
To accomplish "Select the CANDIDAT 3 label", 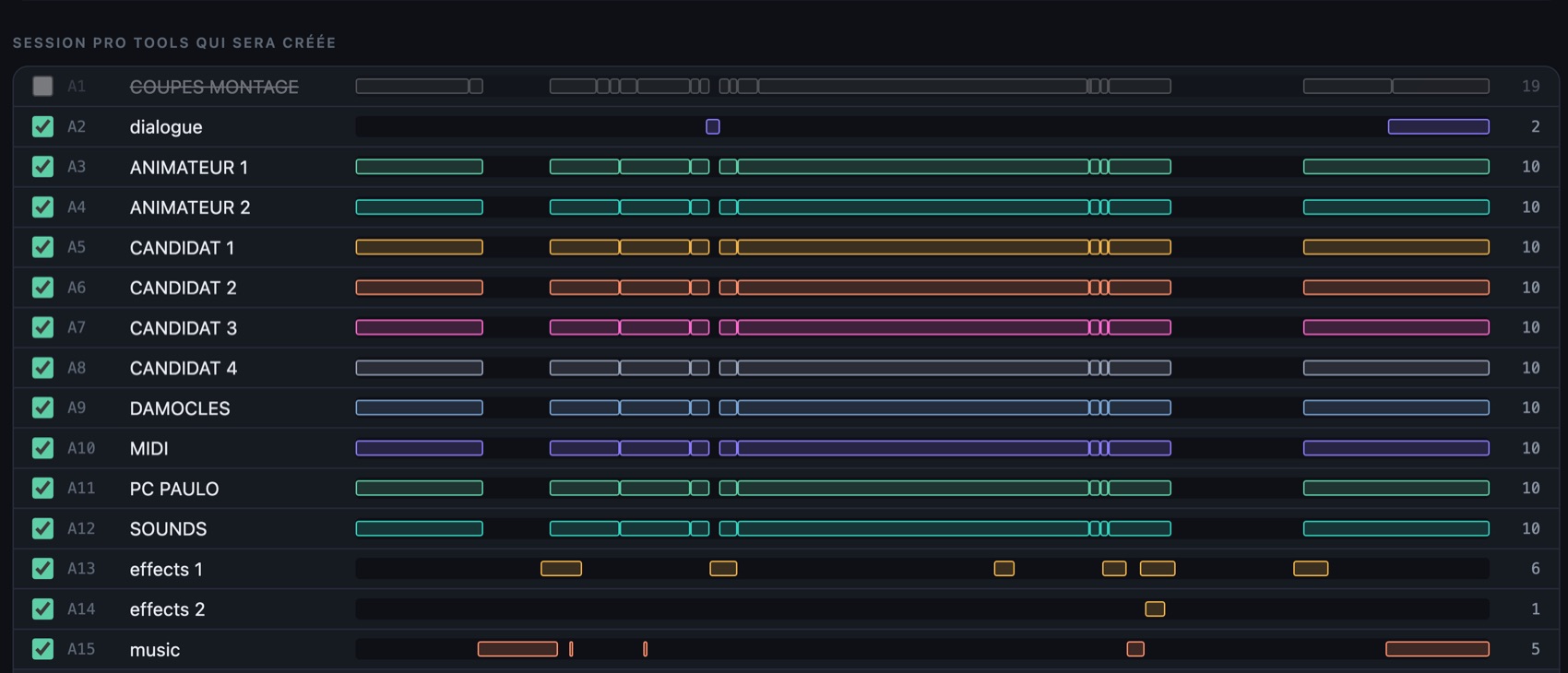I will [183, 328].
